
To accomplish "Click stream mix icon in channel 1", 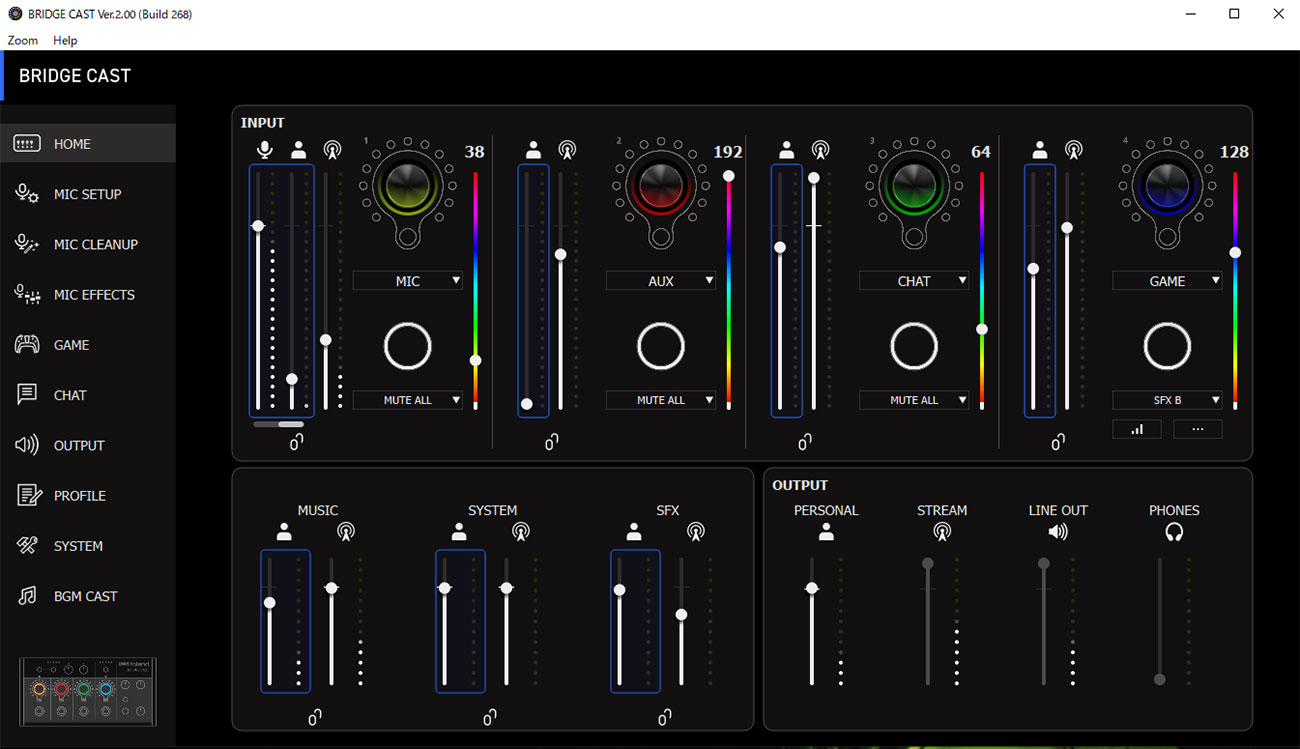I will [x=332, y=150].
